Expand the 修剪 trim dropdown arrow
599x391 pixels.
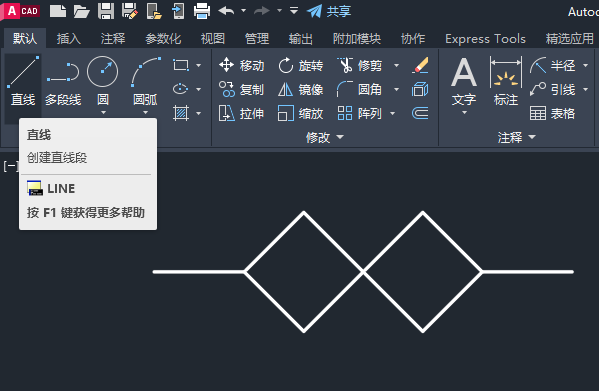[396, 66]
